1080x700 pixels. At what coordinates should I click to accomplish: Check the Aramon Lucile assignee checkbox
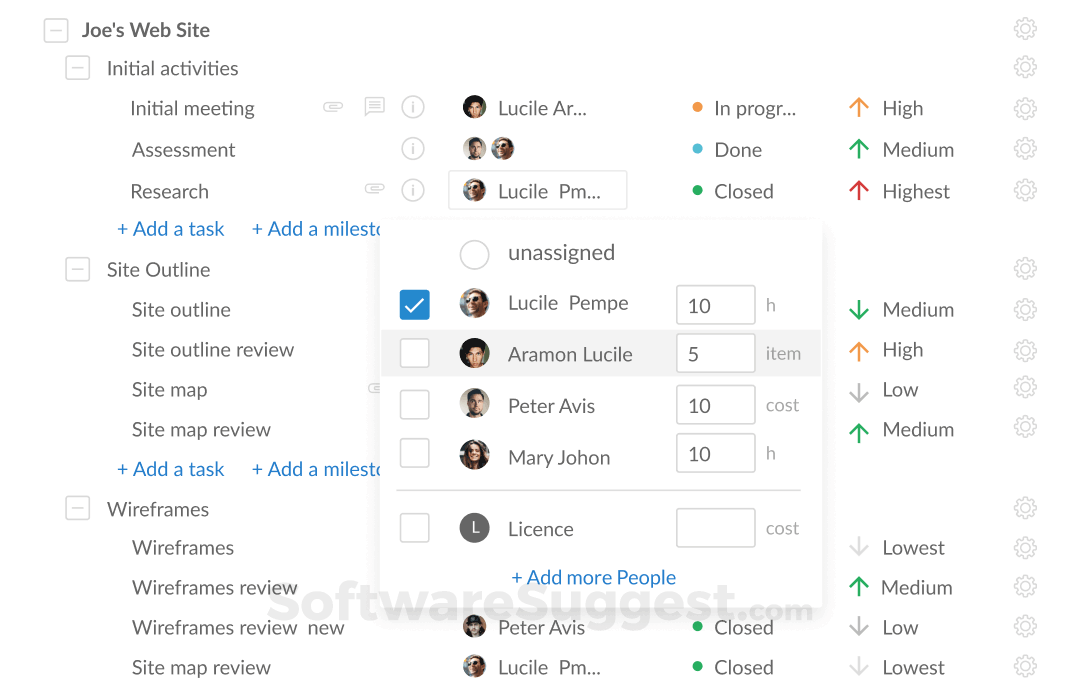point(414,353)
